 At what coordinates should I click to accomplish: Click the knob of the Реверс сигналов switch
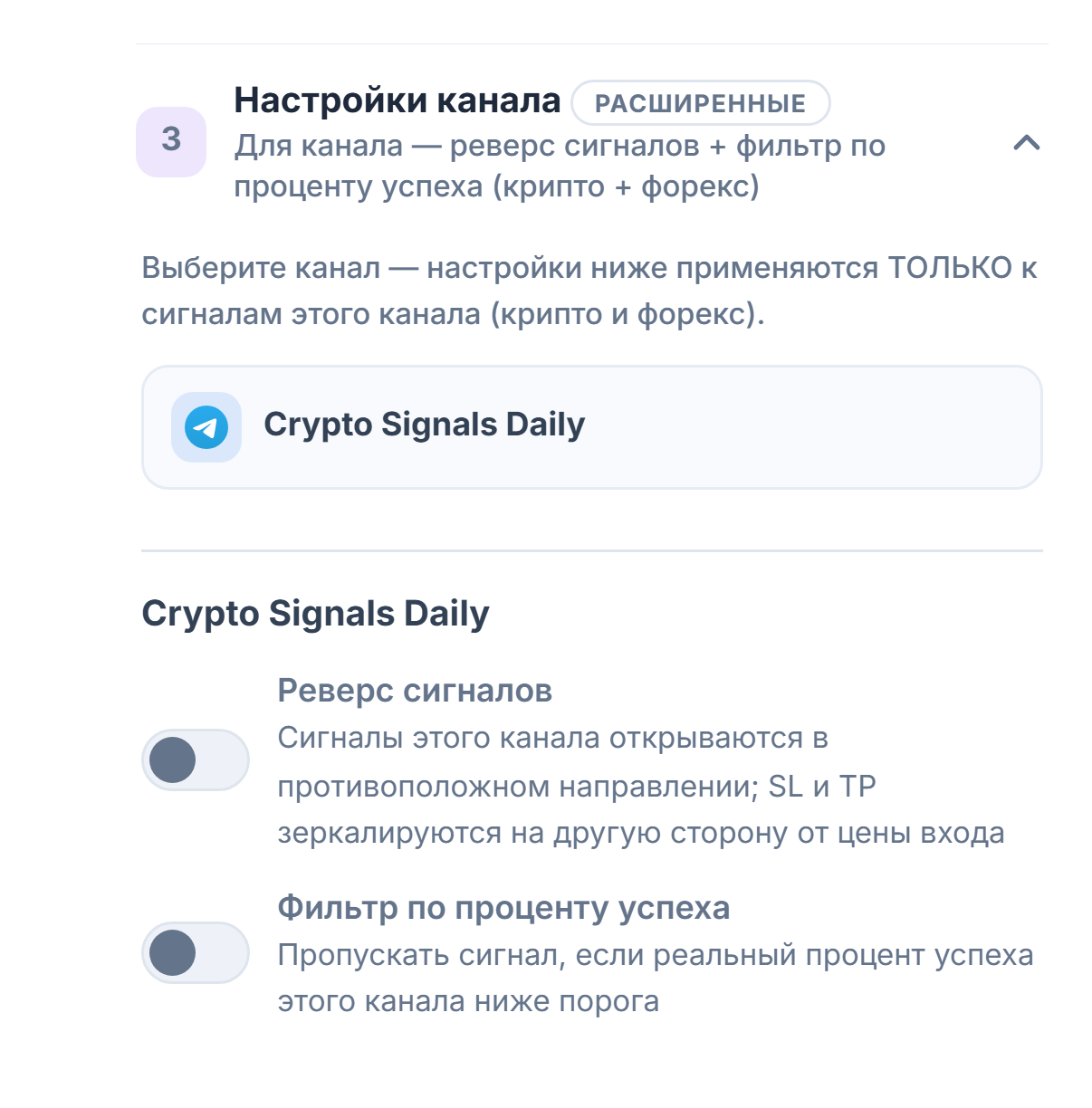[173, 759]
